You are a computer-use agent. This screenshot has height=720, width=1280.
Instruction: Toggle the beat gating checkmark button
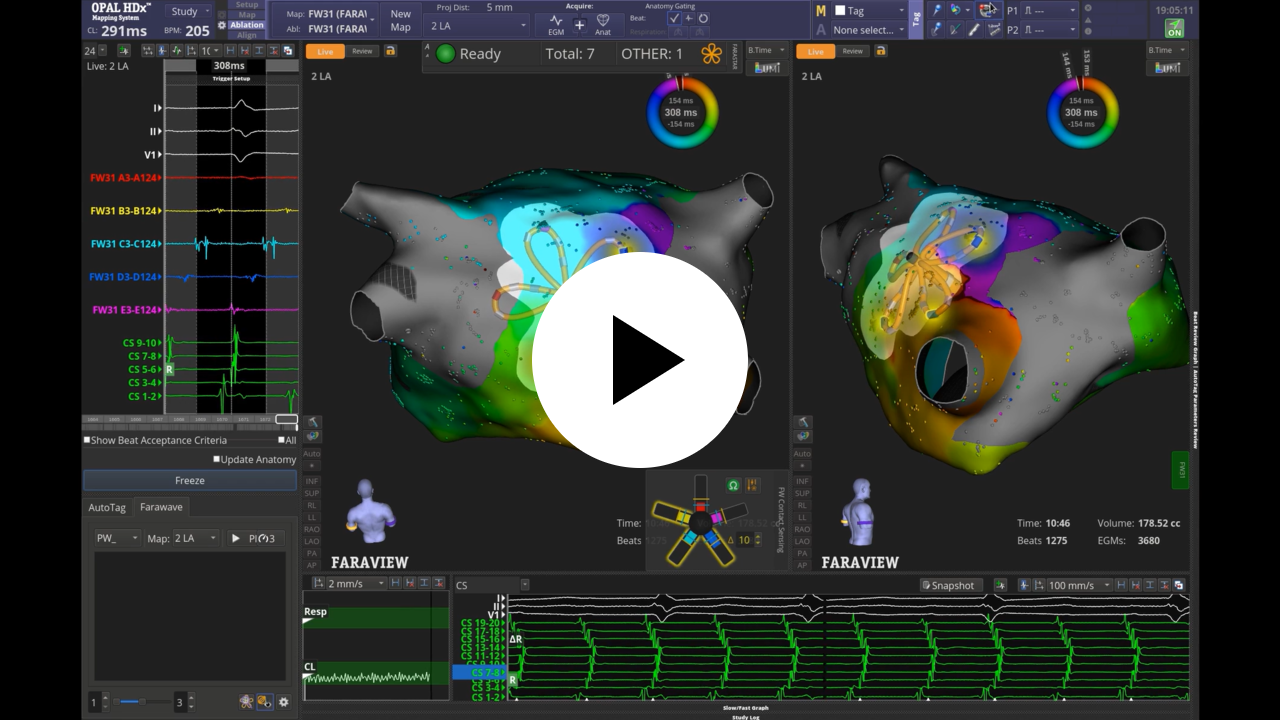coord(674,18)
